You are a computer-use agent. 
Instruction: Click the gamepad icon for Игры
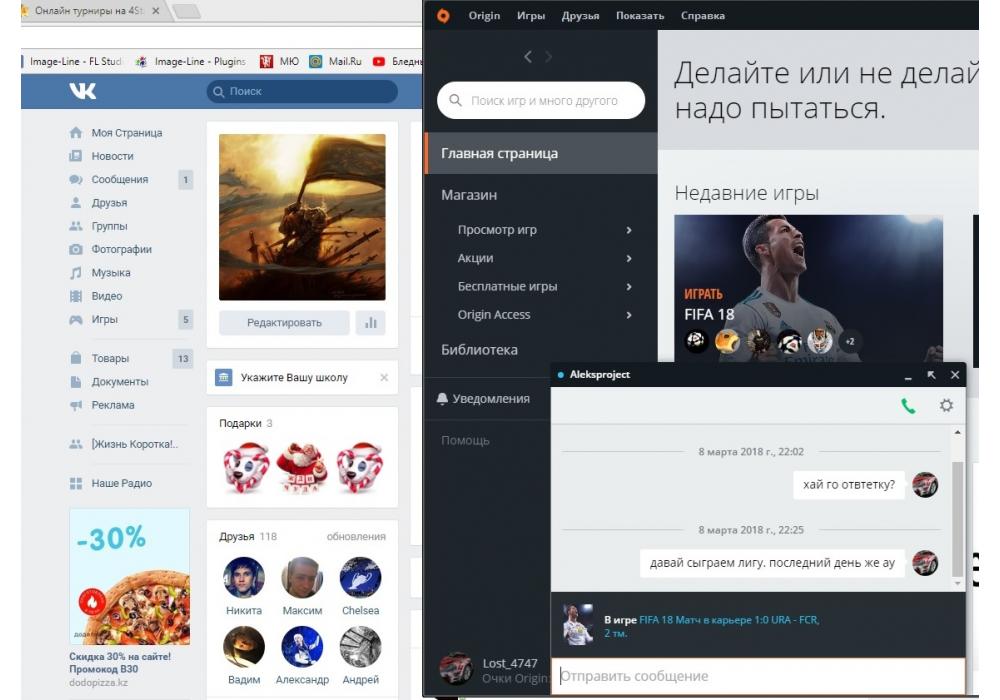(76, 319)
